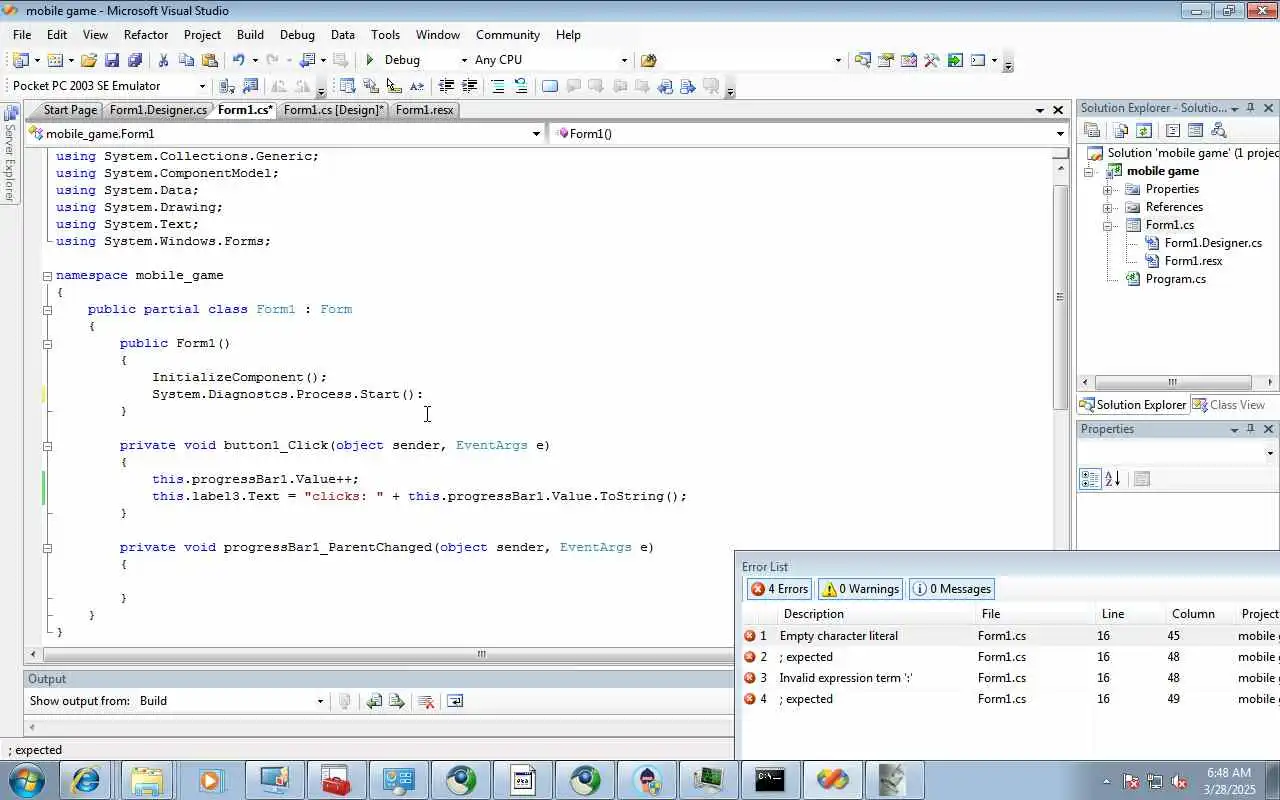Switch to the Form1.resx tab
Screen dimensions: 1280x800
[x=424, y=110]
